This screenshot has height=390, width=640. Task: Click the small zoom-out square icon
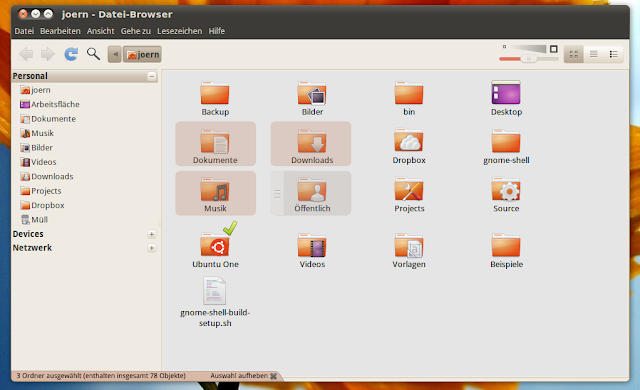pos(504,47)
